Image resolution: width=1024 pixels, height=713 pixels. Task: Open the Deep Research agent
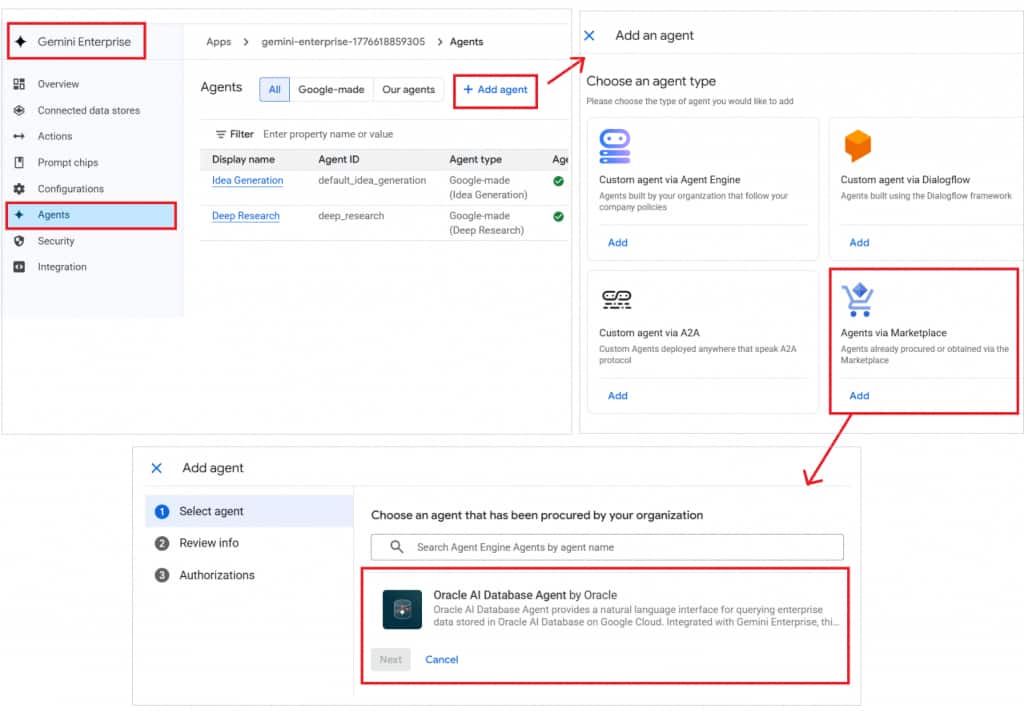click(x=245, y=215)
